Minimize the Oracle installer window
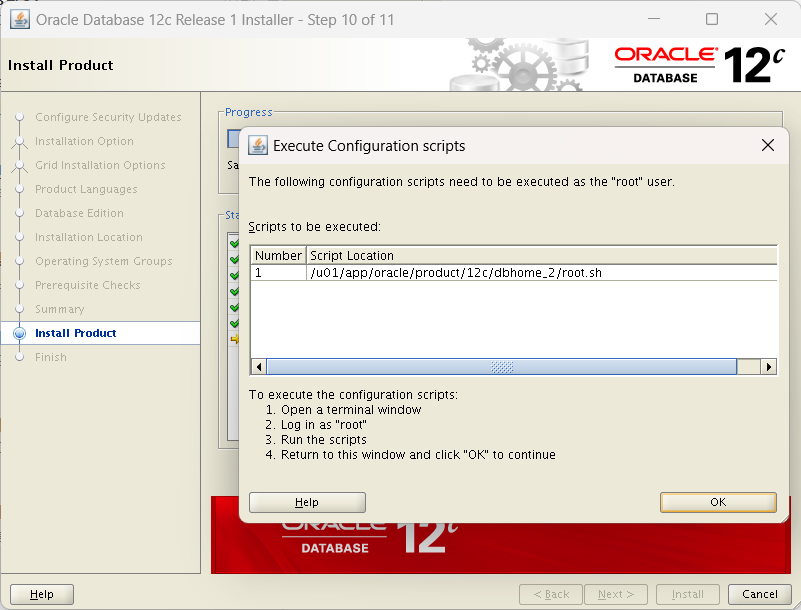This screenshot has height=610, width=801. 654,19
